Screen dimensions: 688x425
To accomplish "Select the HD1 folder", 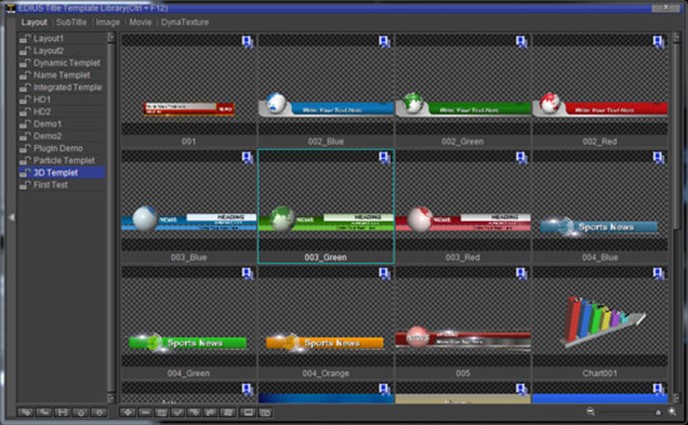I will coord(62,100).
